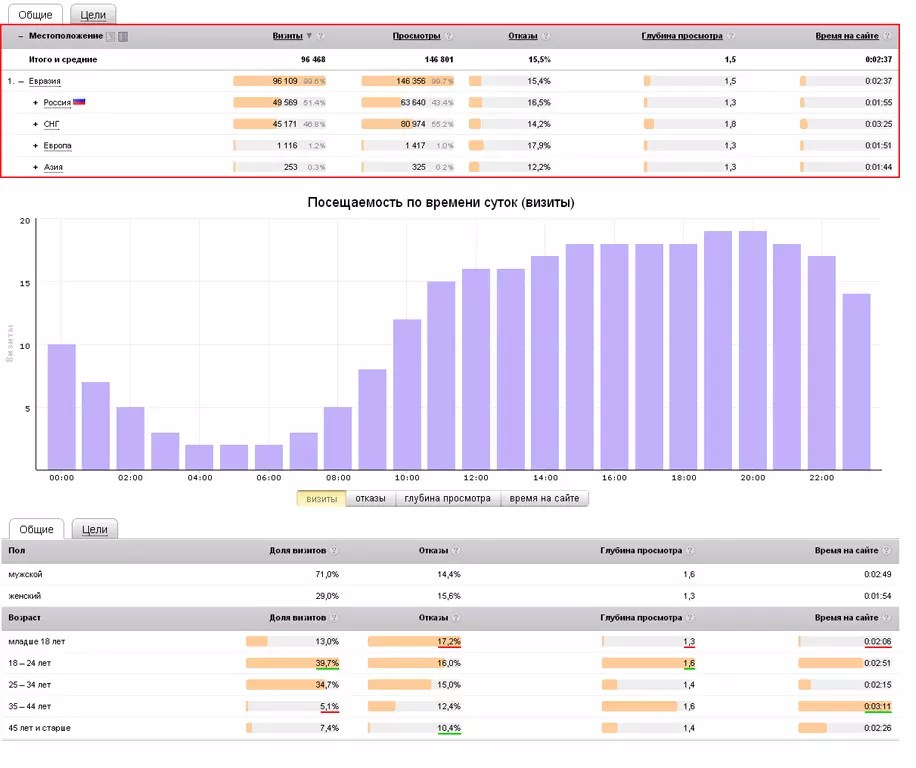Switch the chart to время на сайте metric
Screen dimensions: 916x768
544,498
